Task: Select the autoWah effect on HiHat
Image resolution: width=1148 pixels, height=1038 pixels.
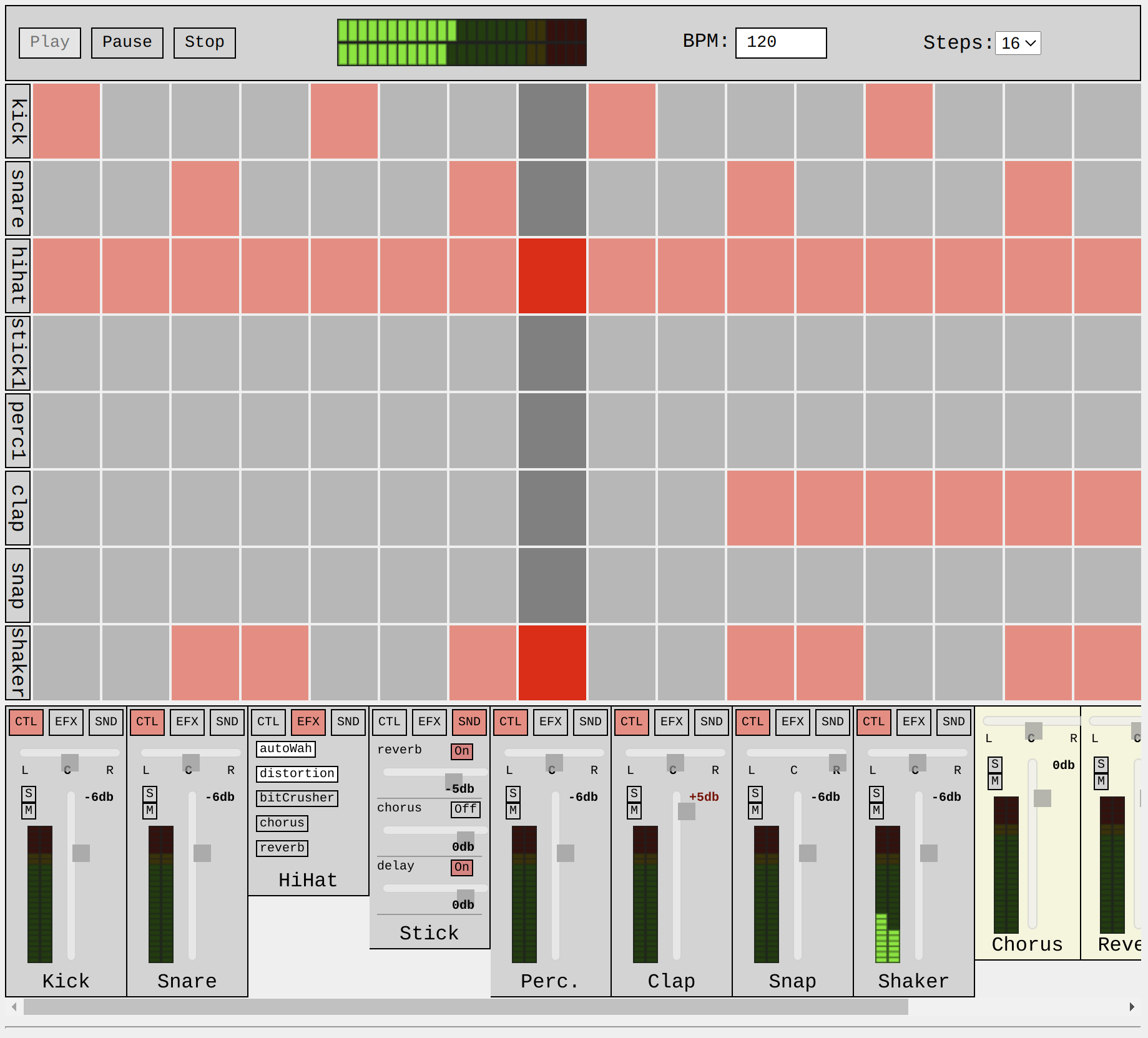Action: [286, 749]
